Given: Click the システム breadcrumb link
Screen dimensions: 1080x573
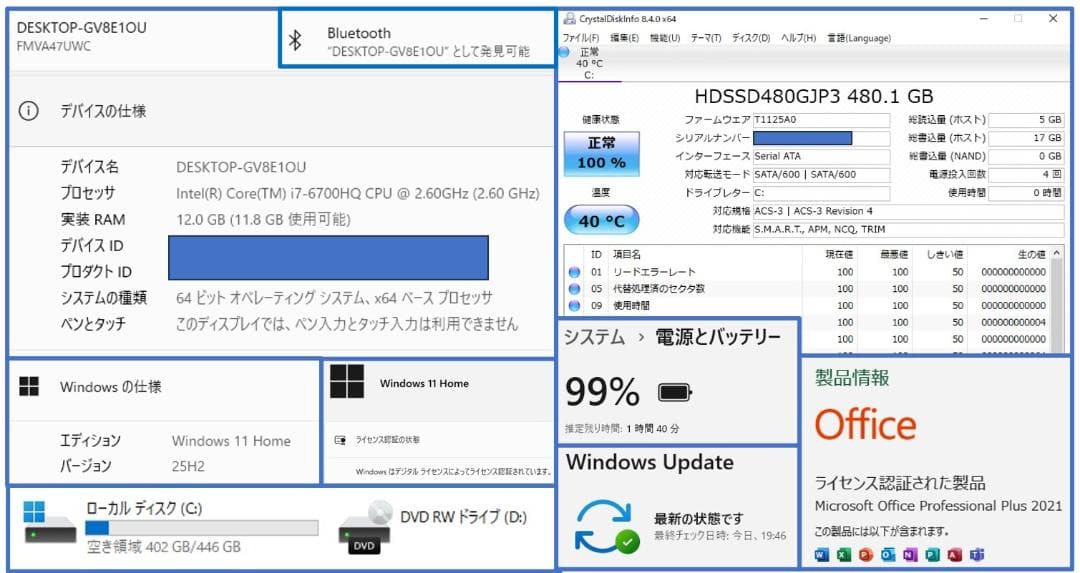Looking at the screenshot, I should click(x=594, y=337).
